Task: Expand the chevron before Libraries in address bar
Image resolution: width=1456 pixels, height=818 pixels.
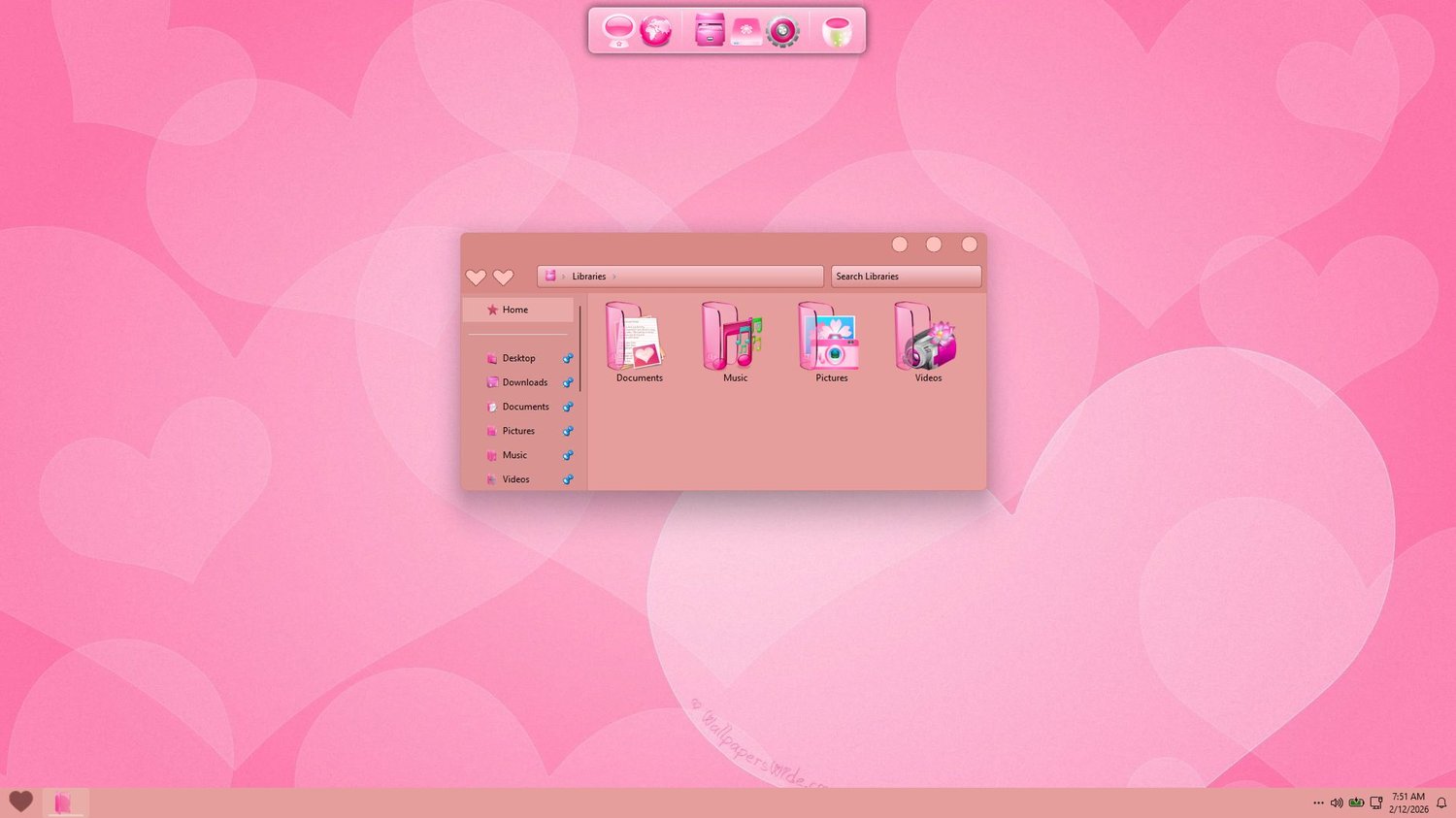Action: 563,277
